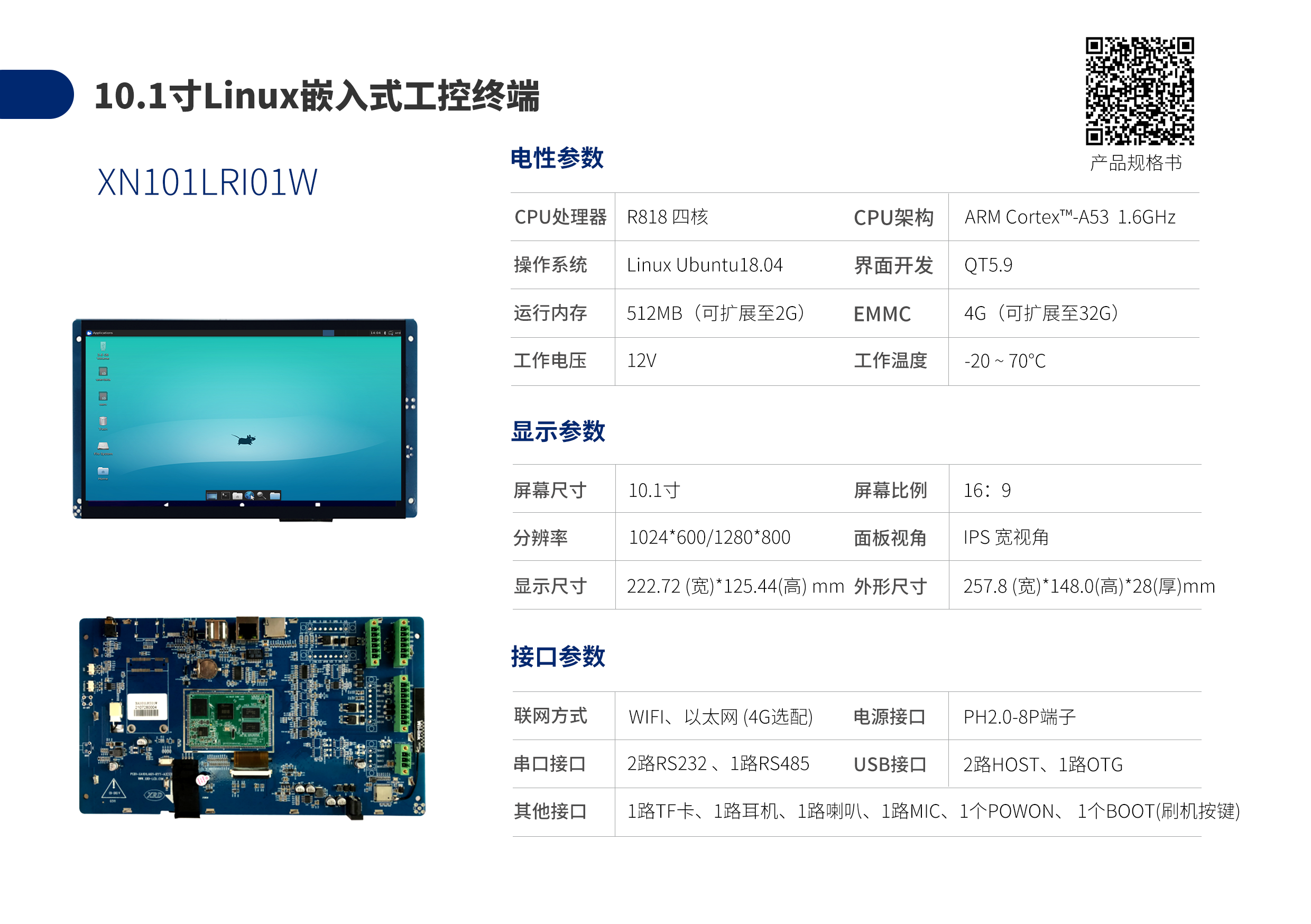Click 4G（可扩展至32G）value
This screenshot has height=924, width=1311.
[x=1042, y=313]
